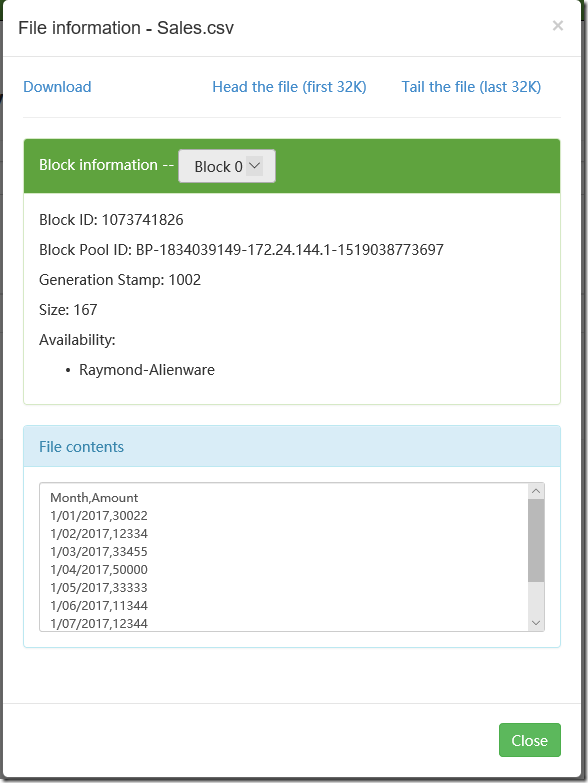Open Tail the file (last 32K)
This screenshot has height=783, width=588.
[x=471, y=87]
